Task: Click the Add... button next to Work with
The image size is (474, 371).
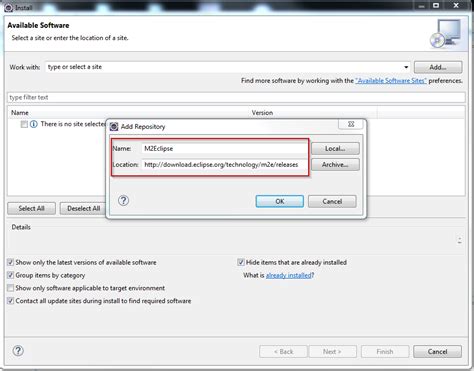Action: pyautogui.click(x=438, y=67)
